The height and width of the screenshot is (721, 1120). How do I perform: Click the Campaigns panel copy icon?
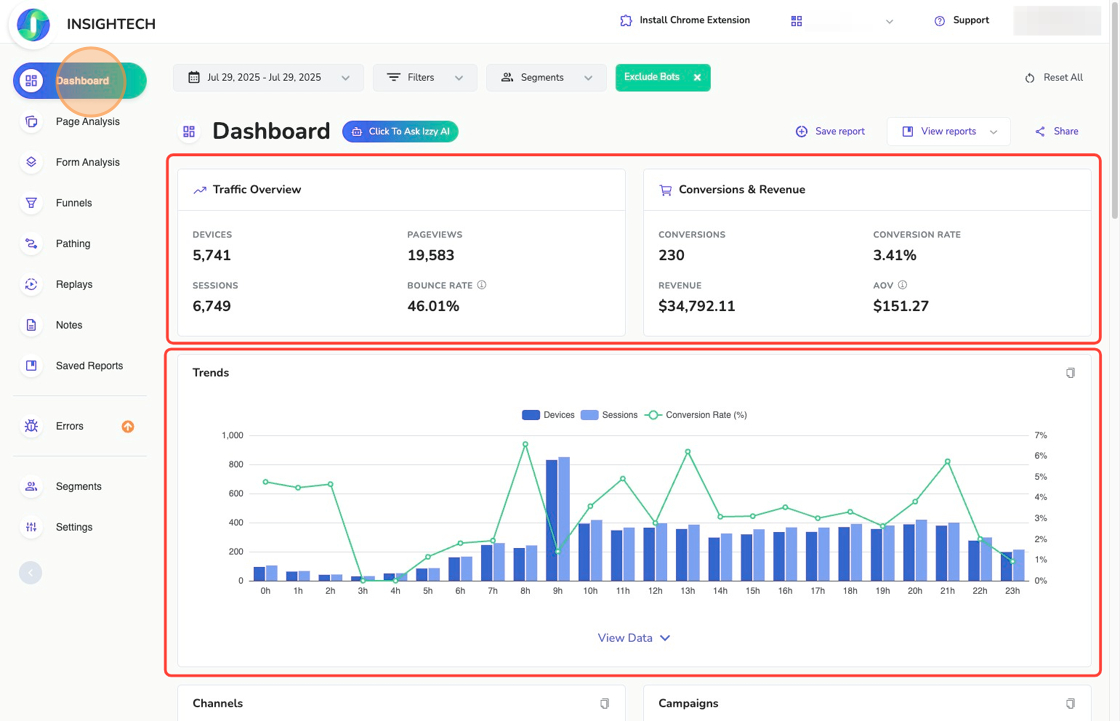tap(1070, 704)
